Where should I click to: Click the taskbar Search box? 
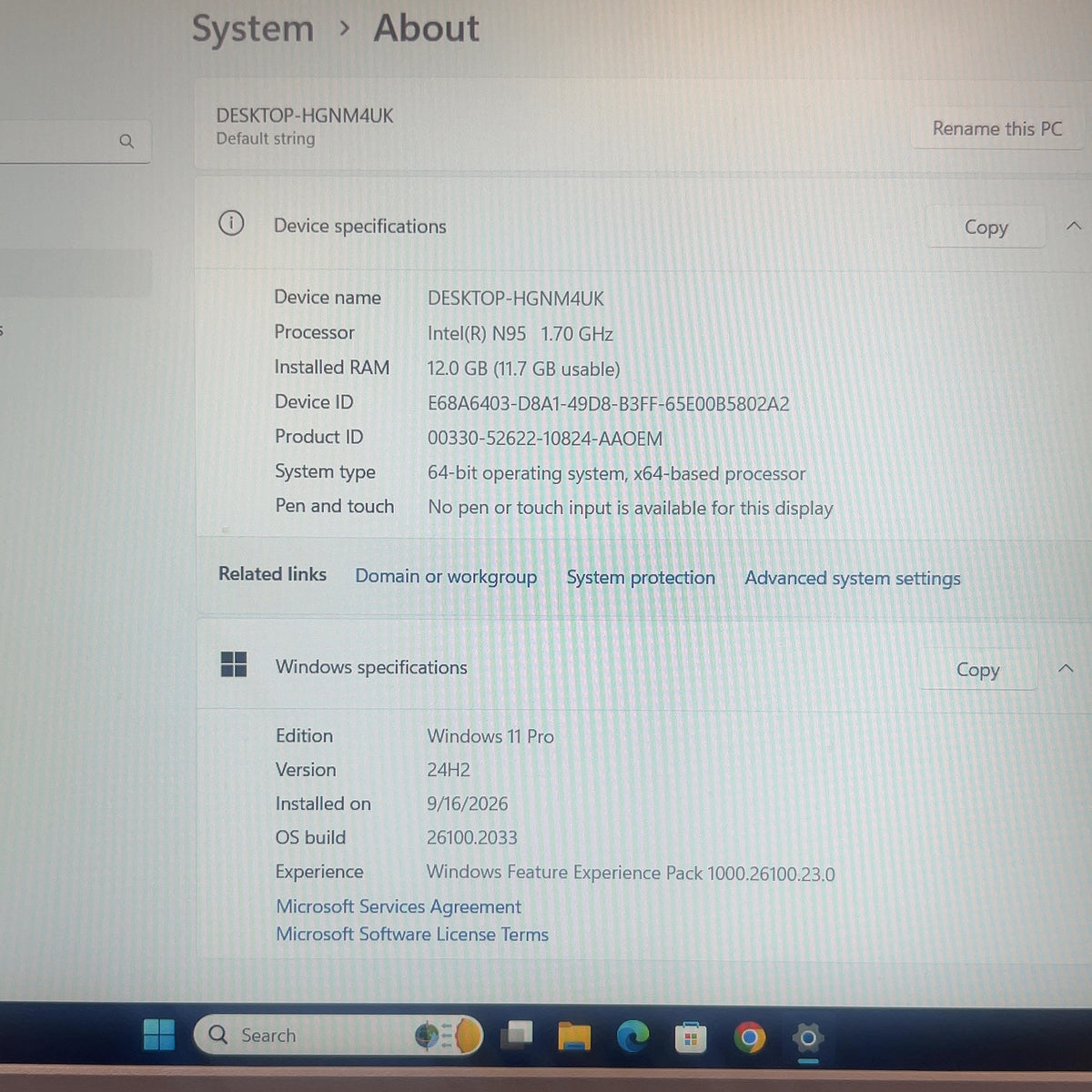338,1035
